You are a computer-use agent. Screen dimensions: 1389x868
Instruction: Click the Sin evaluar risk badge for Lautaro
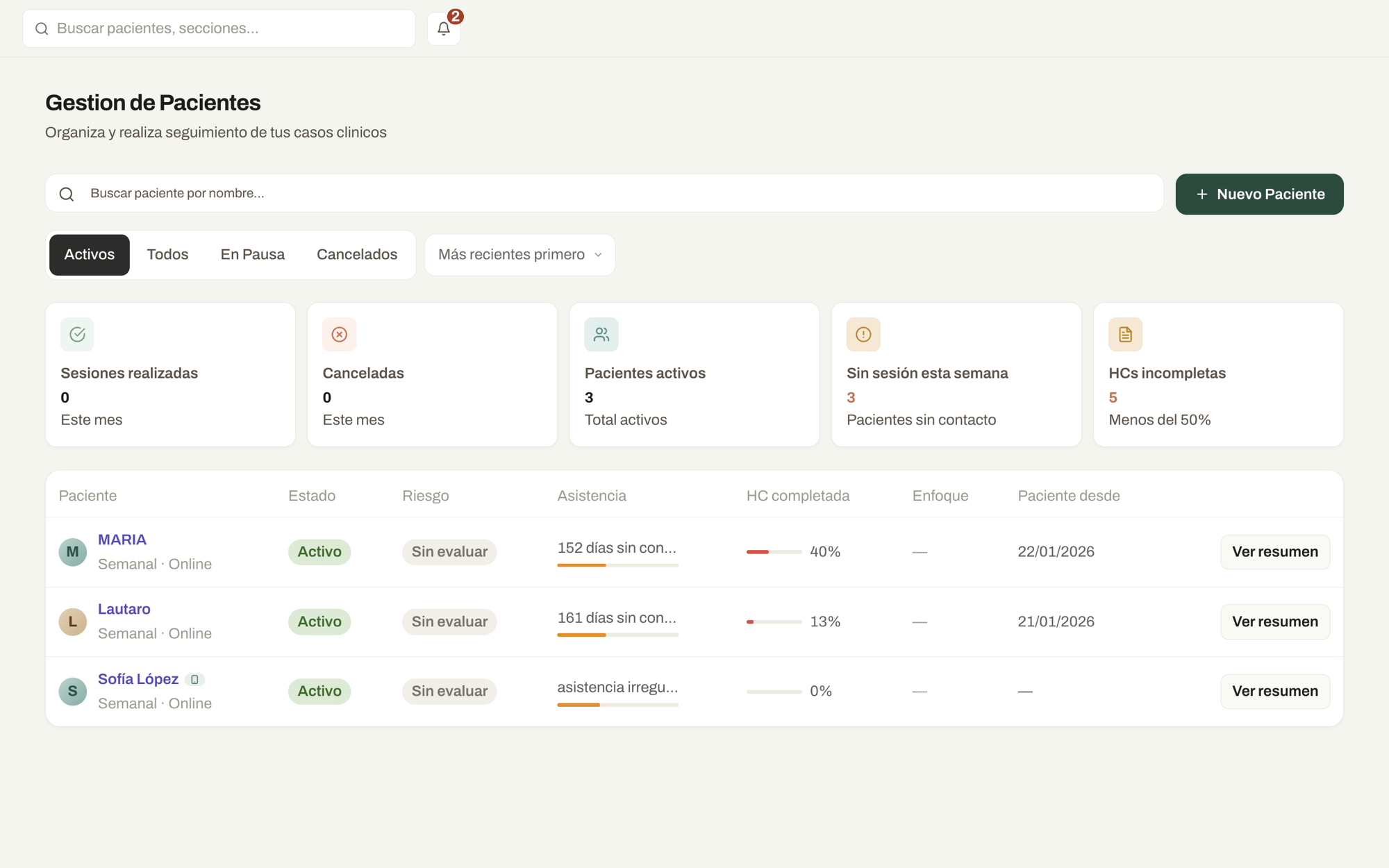[x=449, y=621]
